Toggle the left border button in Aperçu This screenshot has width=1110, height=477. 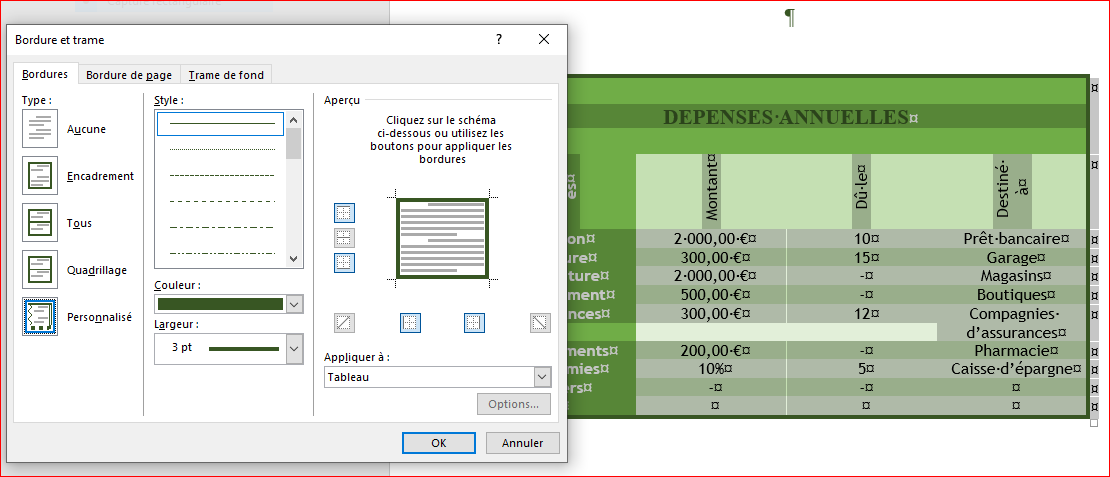click(x=410, y=323)
